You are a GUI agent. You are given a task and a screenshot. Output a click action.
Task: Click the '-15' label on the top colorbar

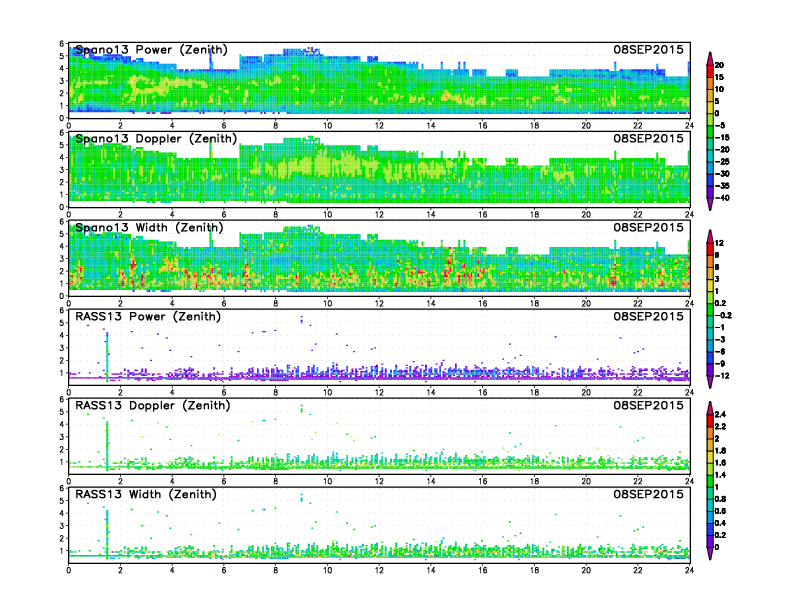click(722, 137)
